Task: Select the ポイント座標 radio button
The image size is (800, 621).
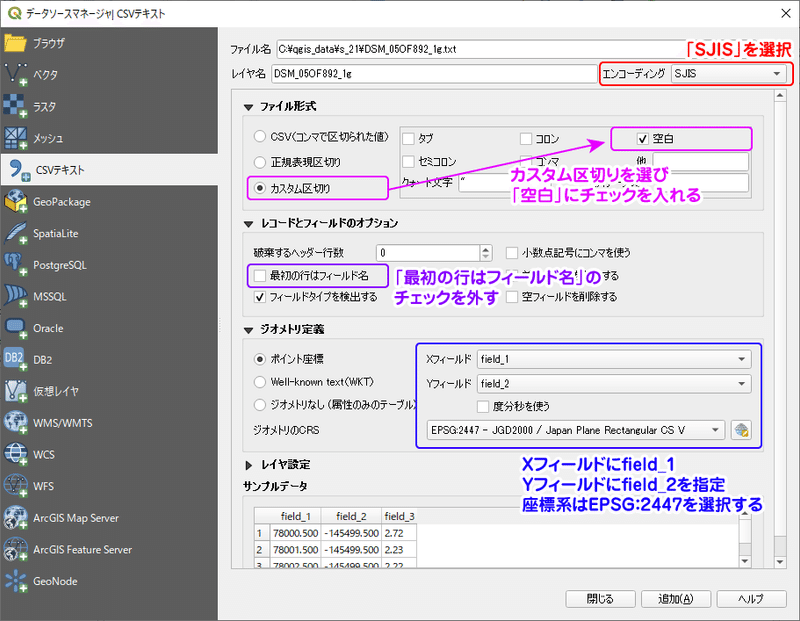Action: [260, 359]
